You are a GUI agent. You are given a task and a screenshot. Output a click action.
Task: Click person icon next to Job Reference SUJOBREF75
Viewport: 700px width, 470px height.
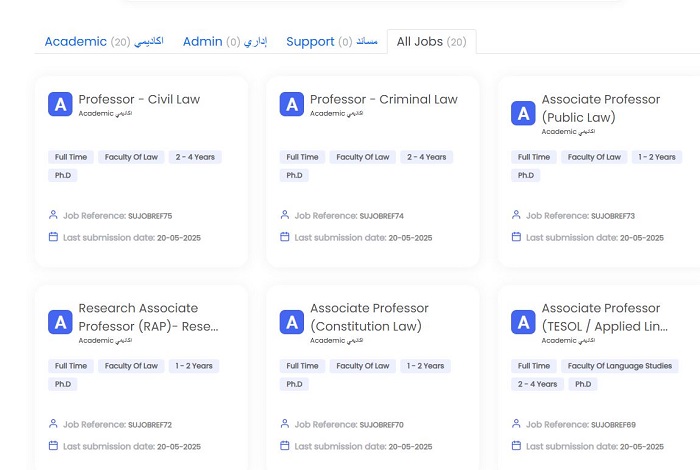click(x=53, y=215)
